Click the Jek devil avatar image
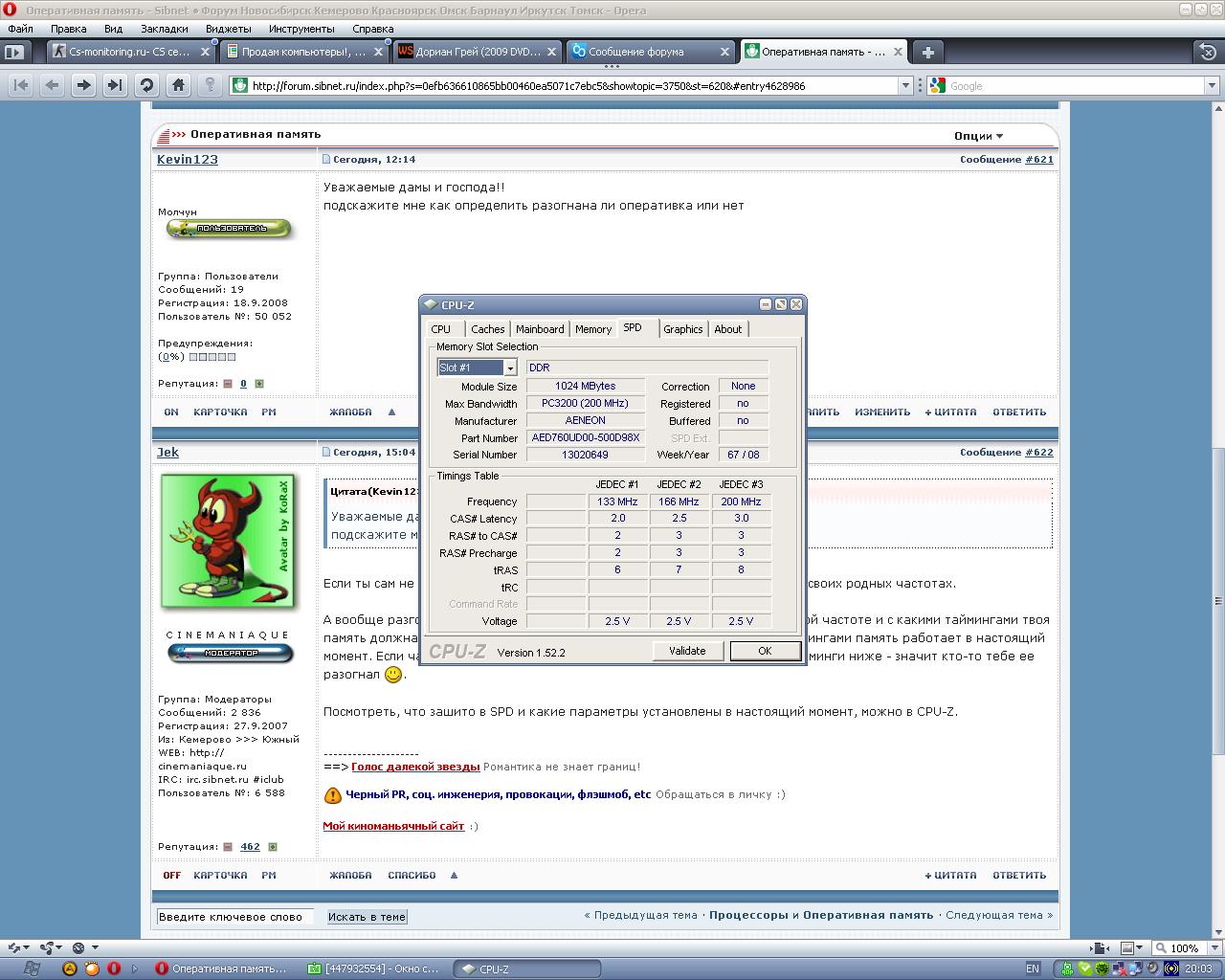This screenshot has height=980, width=1225. click(228, 541)
